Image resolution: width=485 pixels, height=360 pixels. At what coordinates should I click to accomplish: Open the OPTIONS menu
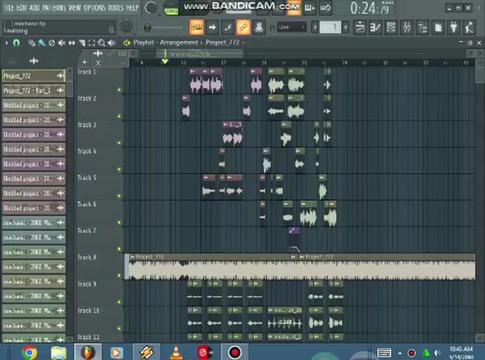[x=95, y=8]
